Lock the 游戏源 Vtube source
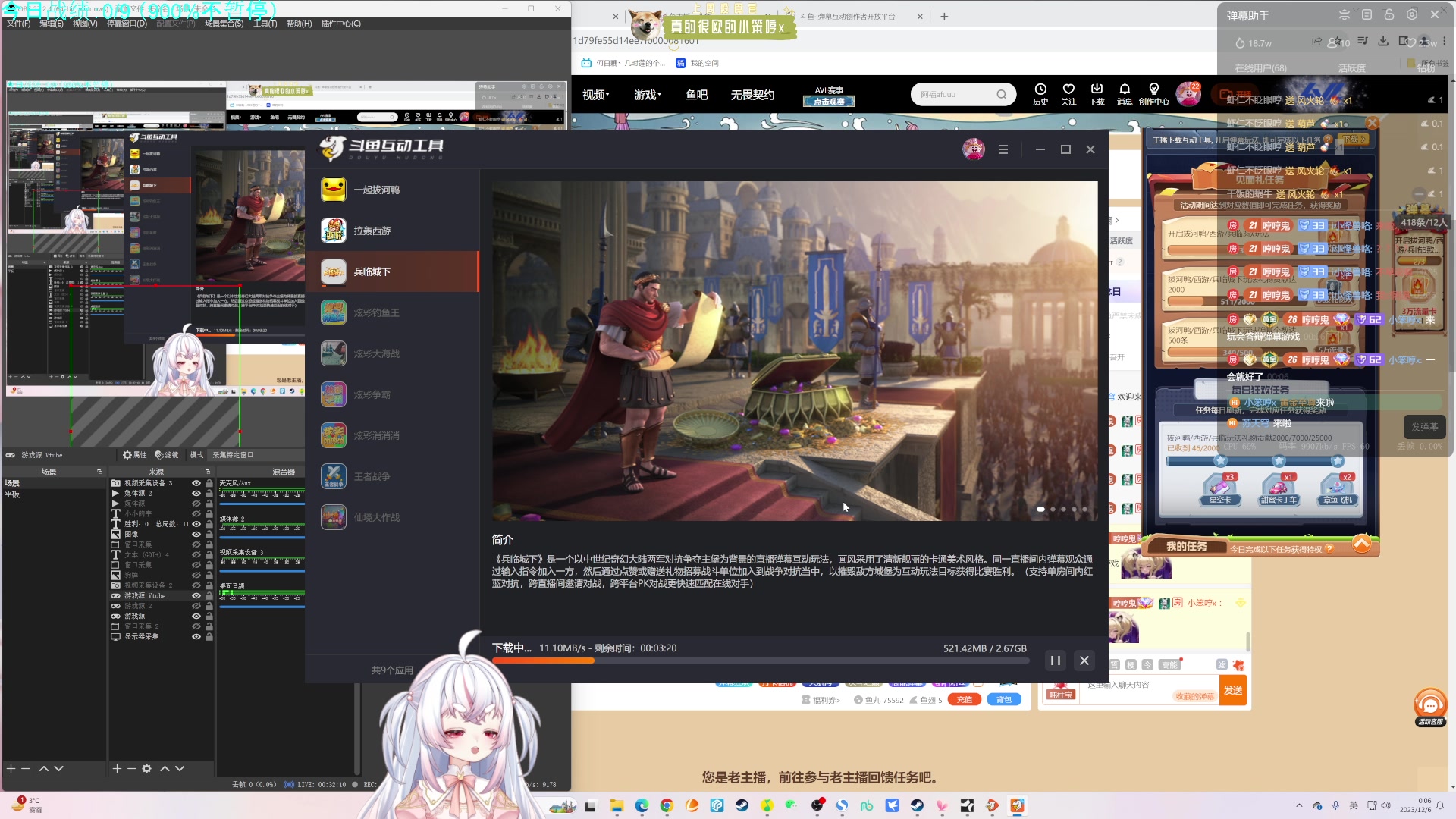The image size is (1456, 819). (x=209, y=596)
